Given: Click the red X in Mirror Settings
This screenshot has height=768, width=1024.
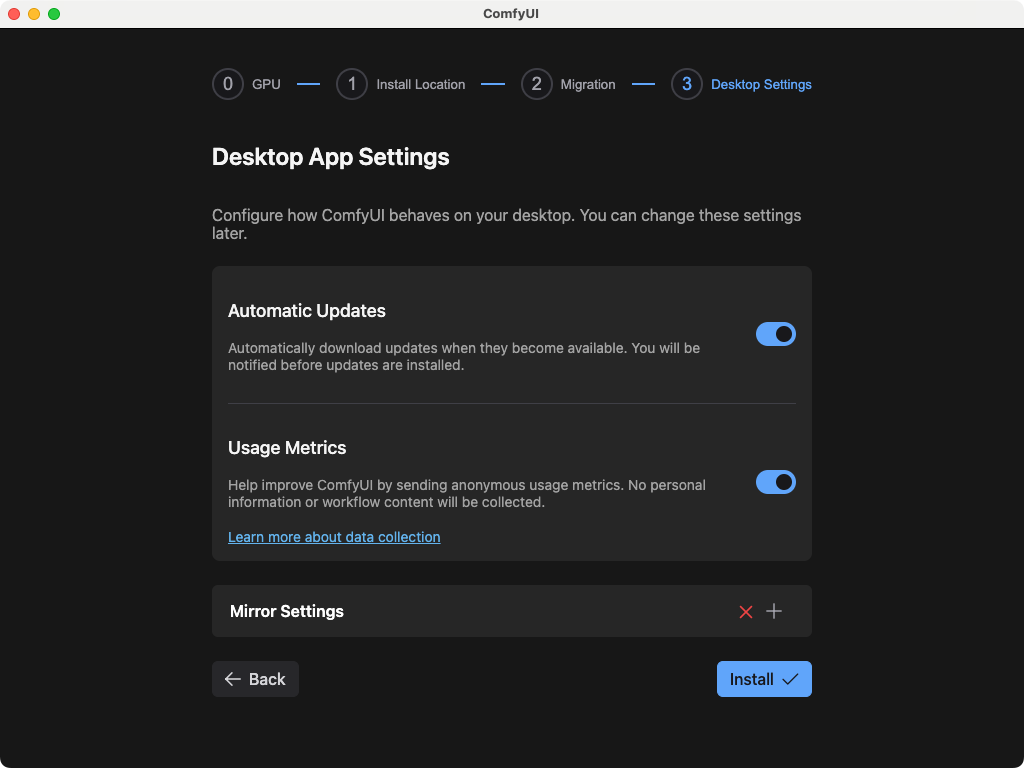Looking at the screenshot, I should (745, 611).
